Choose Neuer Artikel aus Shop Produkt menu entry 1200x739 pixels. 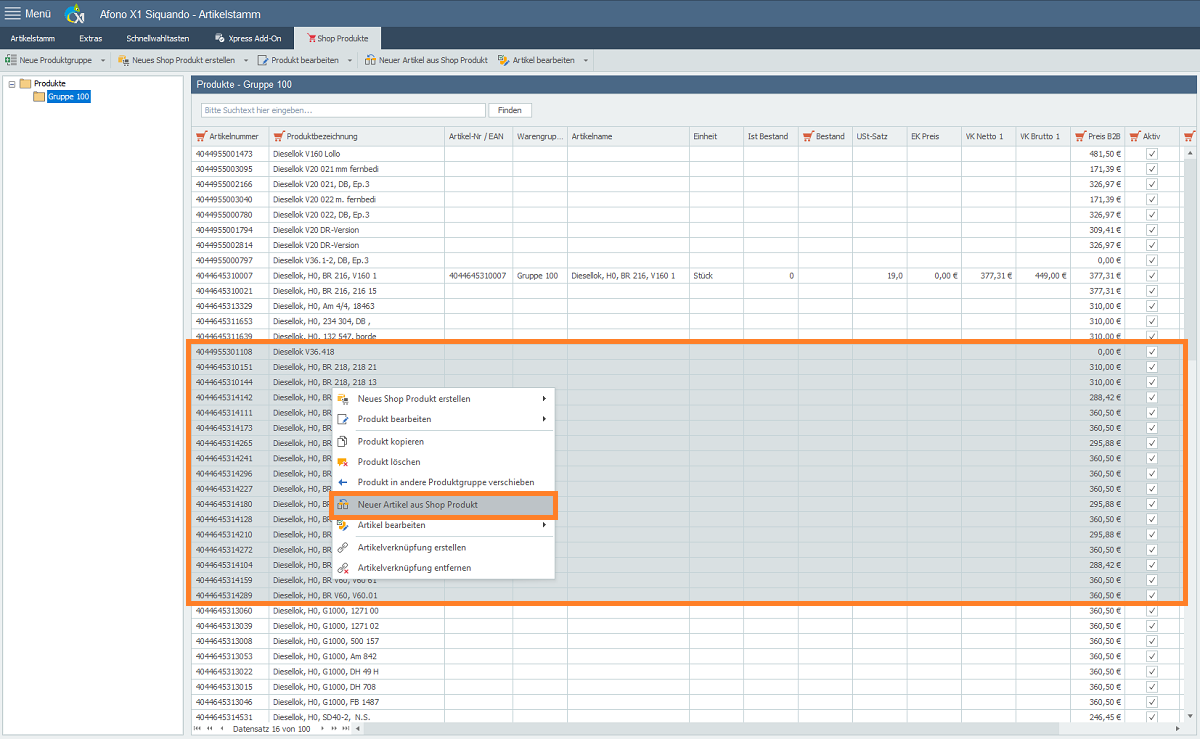coord(443,505)
